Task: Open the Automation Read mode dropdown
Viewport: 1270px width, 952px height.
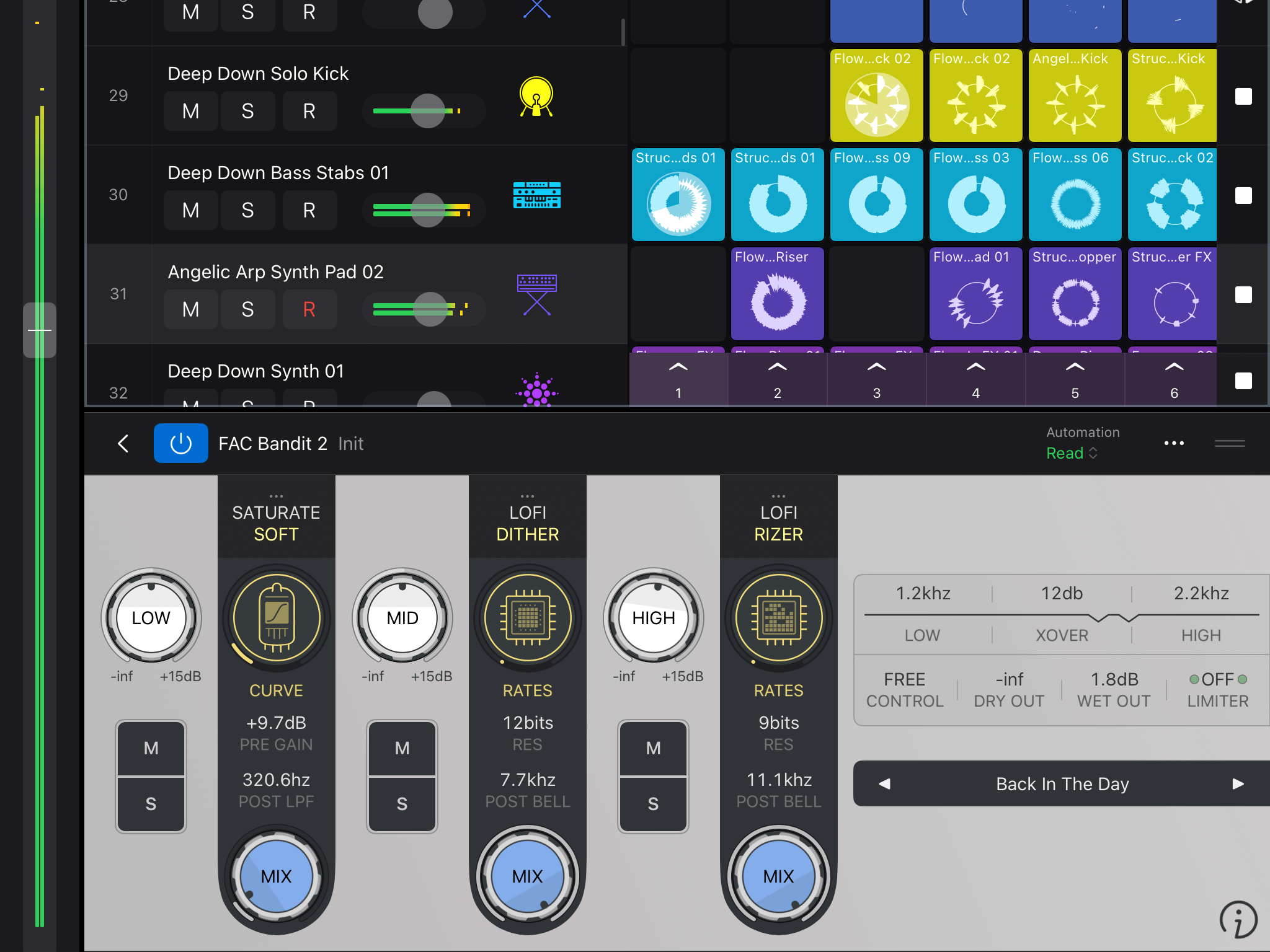Action: pyautogui.click(x=1072, y=453)
